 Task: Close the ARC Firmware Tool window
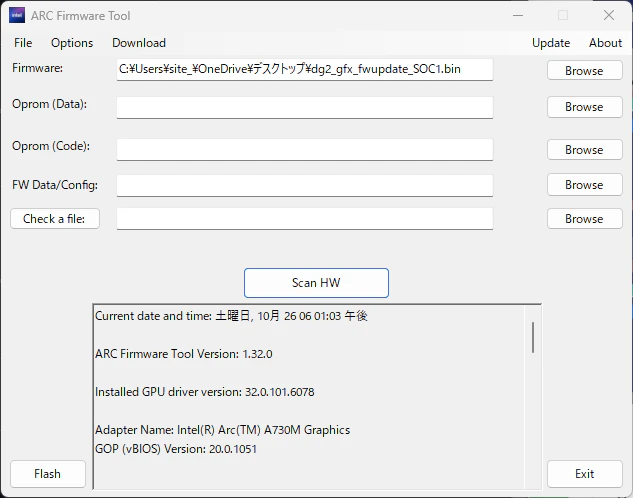pyautogui.click(x=609, y=15)
